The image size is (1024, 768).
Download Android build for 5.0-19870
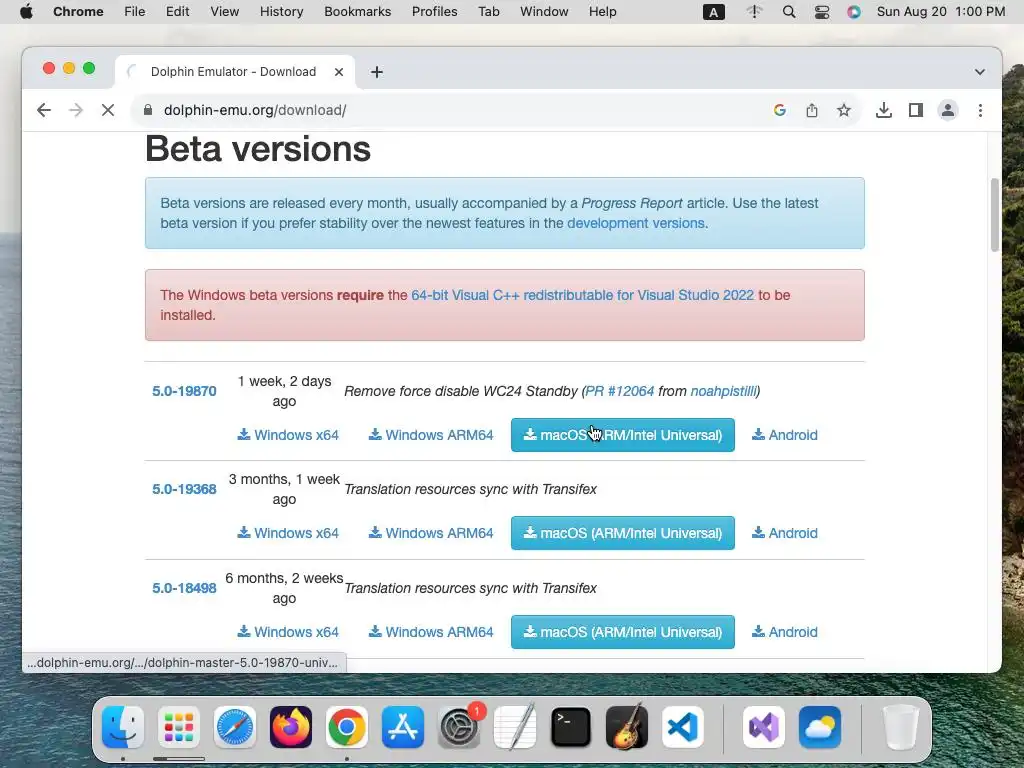click(784, 435)
